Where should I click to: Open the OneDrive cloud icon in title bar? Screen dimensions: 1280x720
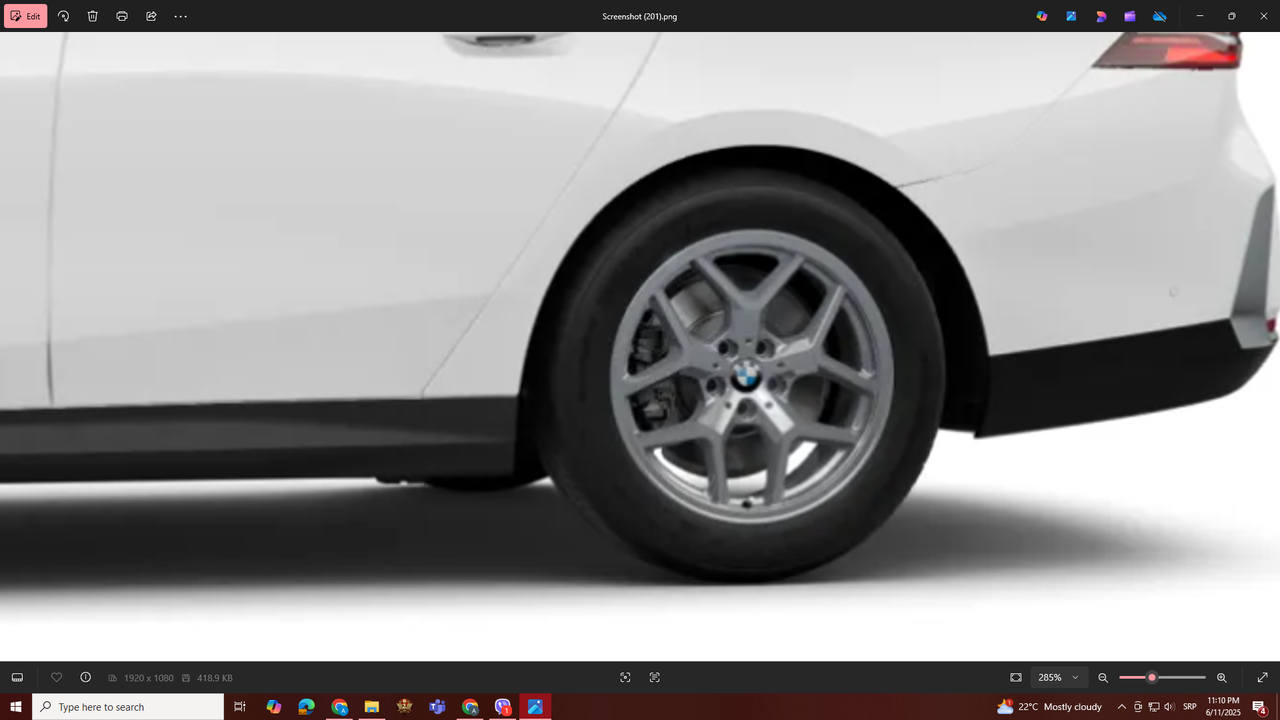click(1160, 16)
